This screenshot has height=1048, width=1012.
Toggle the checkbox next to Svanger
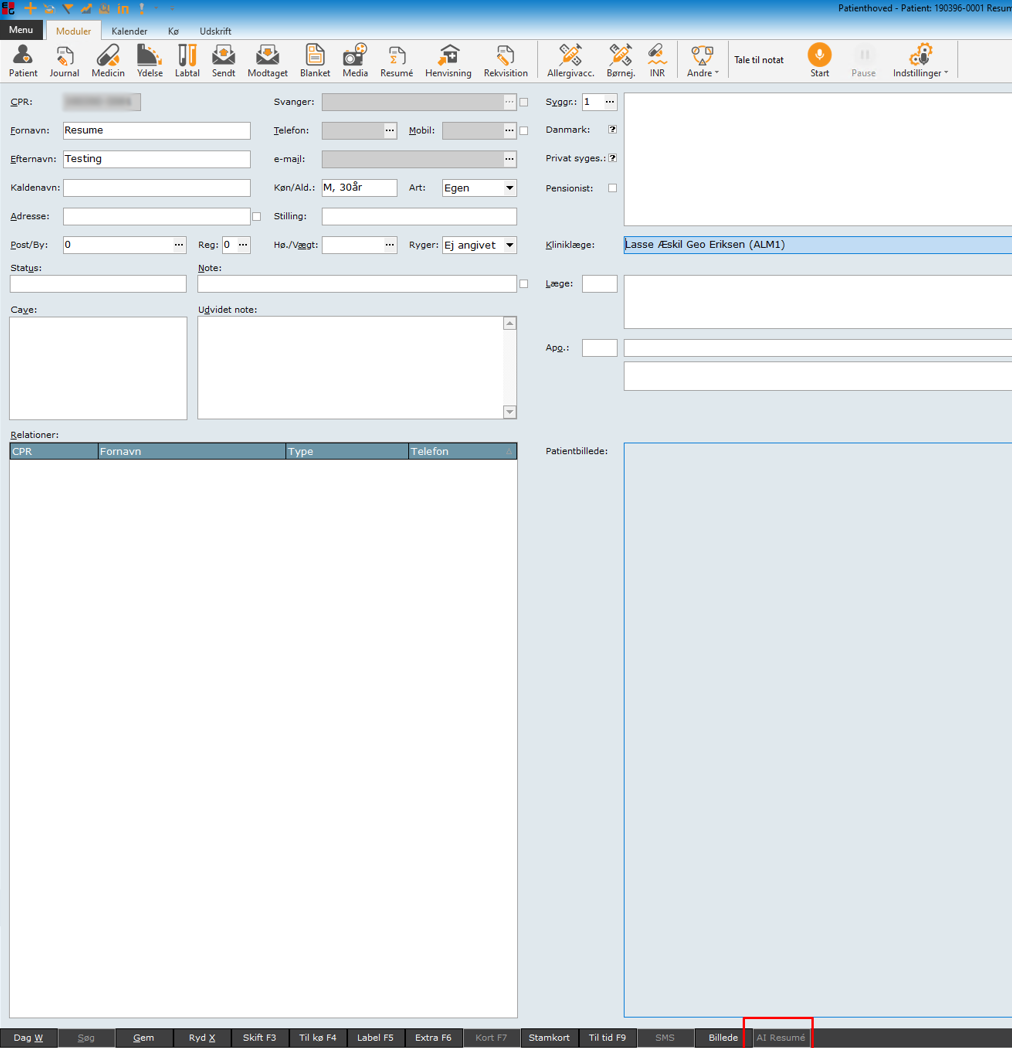coord(523,102)
